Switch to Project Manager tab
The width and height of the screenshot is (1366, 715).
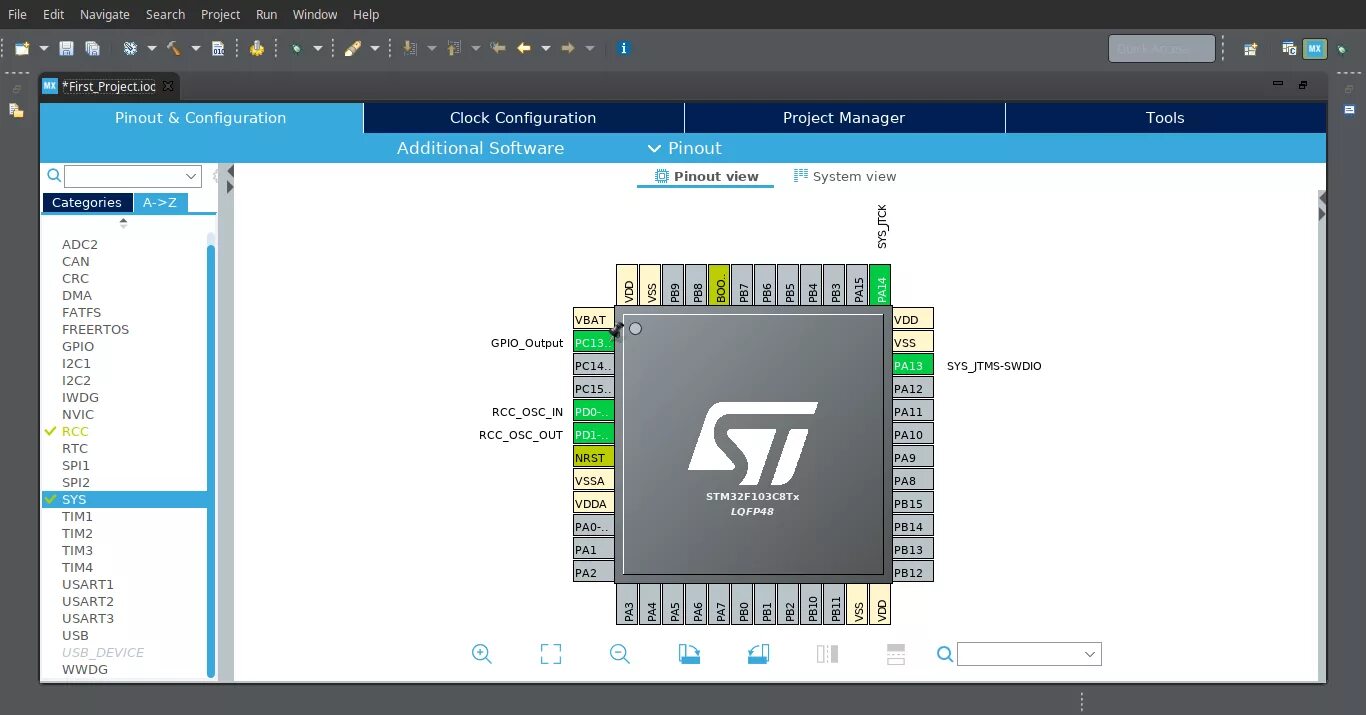pyautogui.click(x=844, y=118)
